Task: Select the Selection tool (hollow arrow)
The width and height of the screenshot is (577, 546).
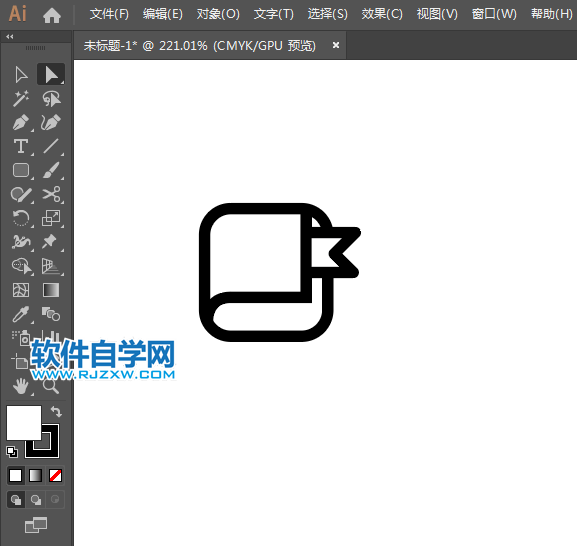Action: 21,75
